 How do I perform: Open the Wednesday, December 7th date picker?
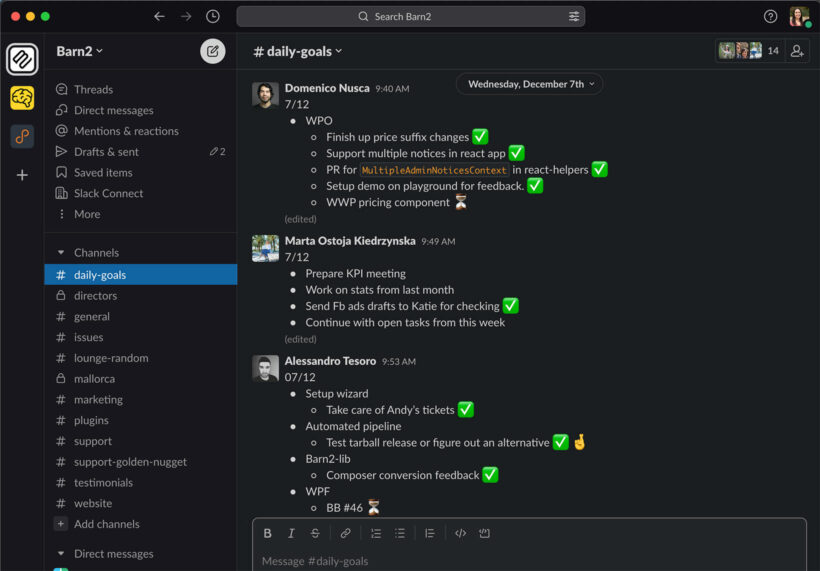pyautogui.click(x=530, y=84)
